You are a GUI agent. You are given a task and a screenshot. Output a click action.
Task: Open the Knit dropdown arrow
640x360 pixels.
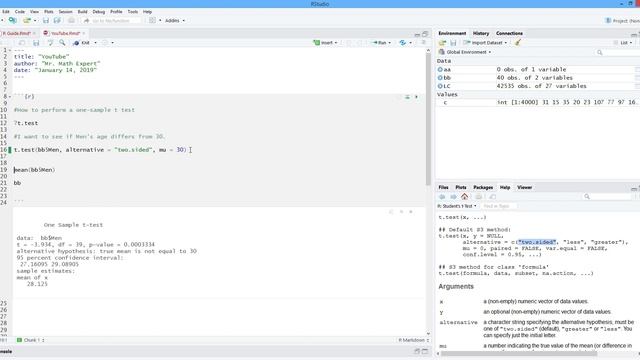click(96, 43)
